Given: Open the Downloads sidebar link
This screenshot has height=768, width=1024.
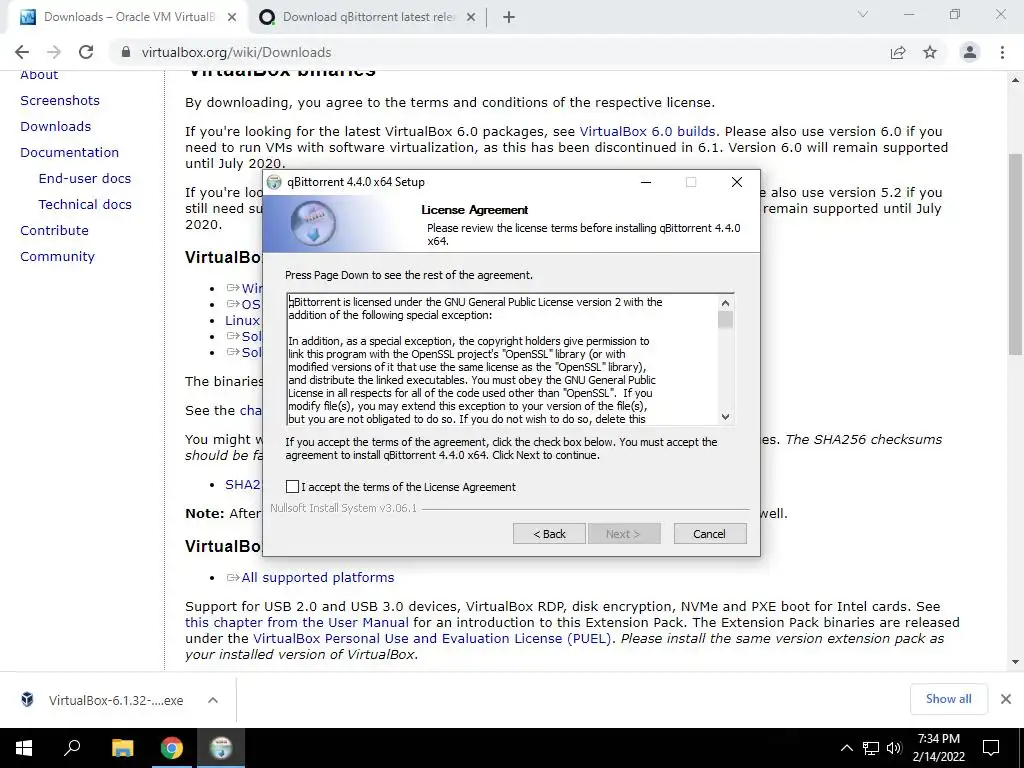Looking at the screenshot, I should tap(56, 127).
